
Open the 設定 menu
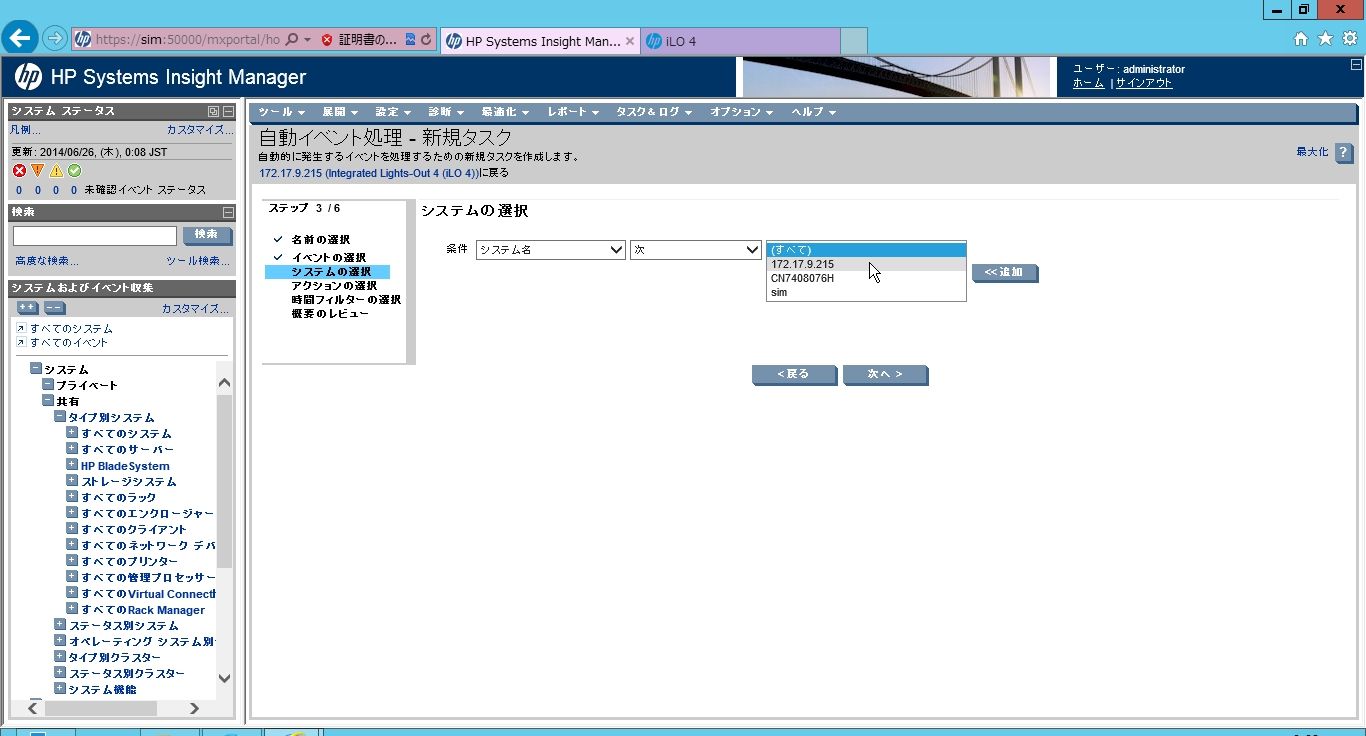point(392,112)
